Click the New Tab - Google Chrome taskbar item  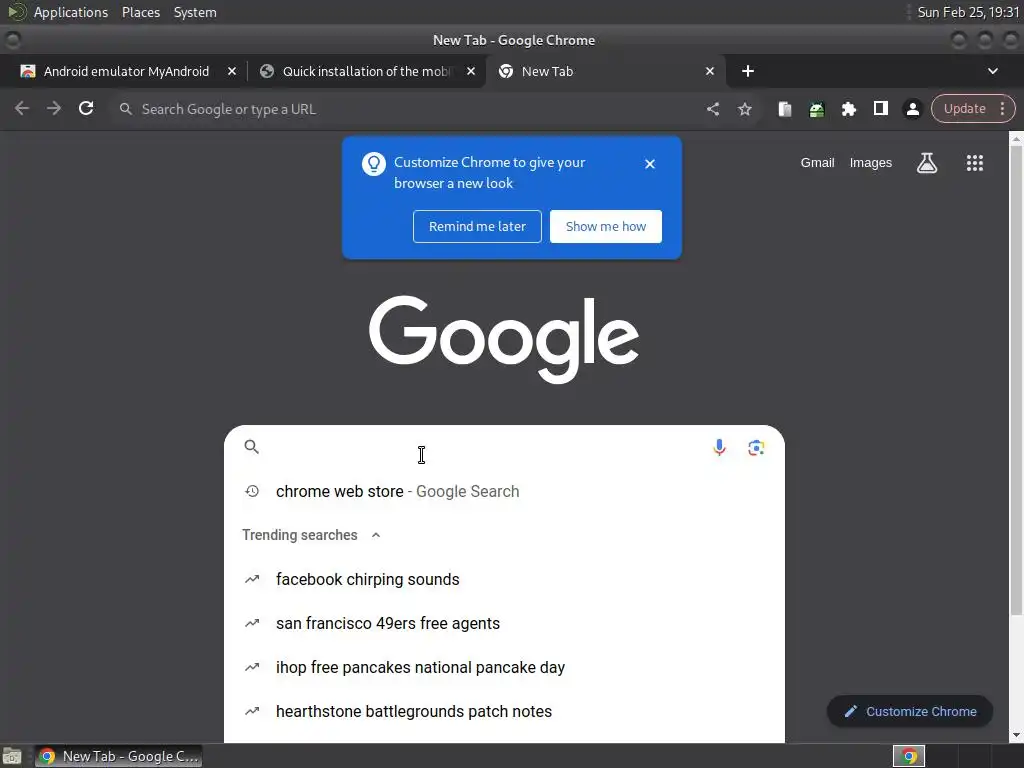point(118,756)
